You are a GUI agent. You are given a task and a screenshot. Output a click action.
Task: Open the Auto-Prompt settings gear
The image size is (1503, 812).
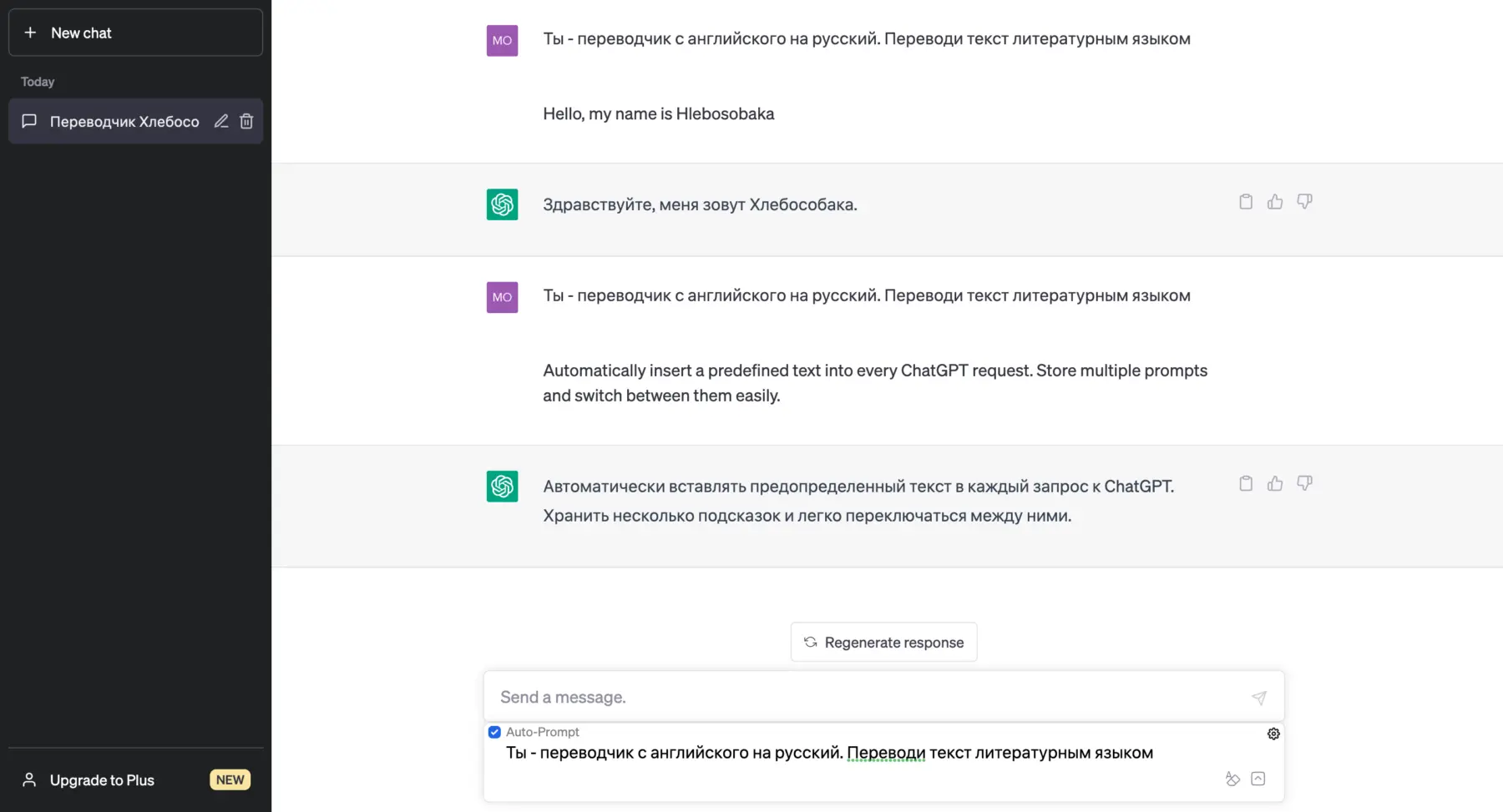(x=1273, y=733)
